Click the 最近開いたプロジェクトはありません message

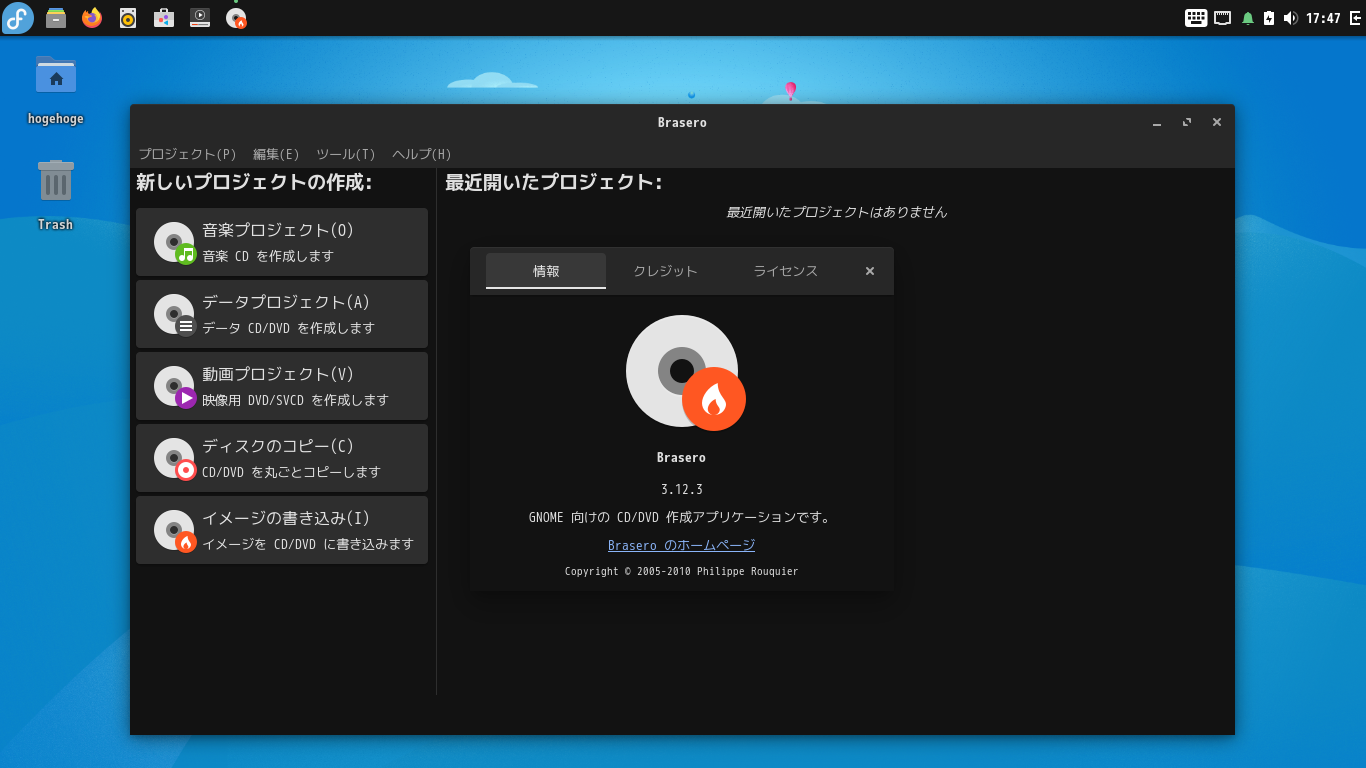point(836,212)
